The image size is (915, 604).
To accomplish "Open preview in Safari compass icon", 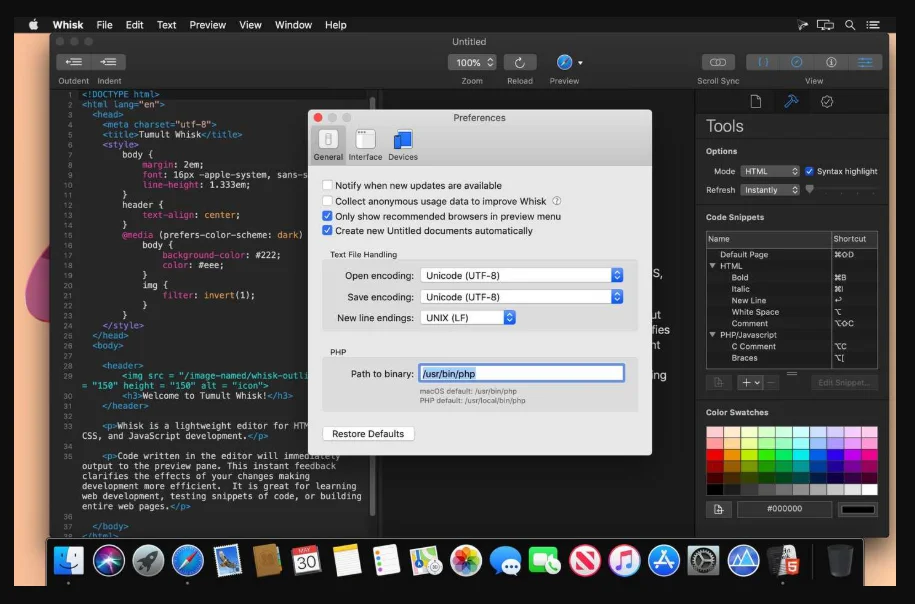I will (x=564, y=62).
